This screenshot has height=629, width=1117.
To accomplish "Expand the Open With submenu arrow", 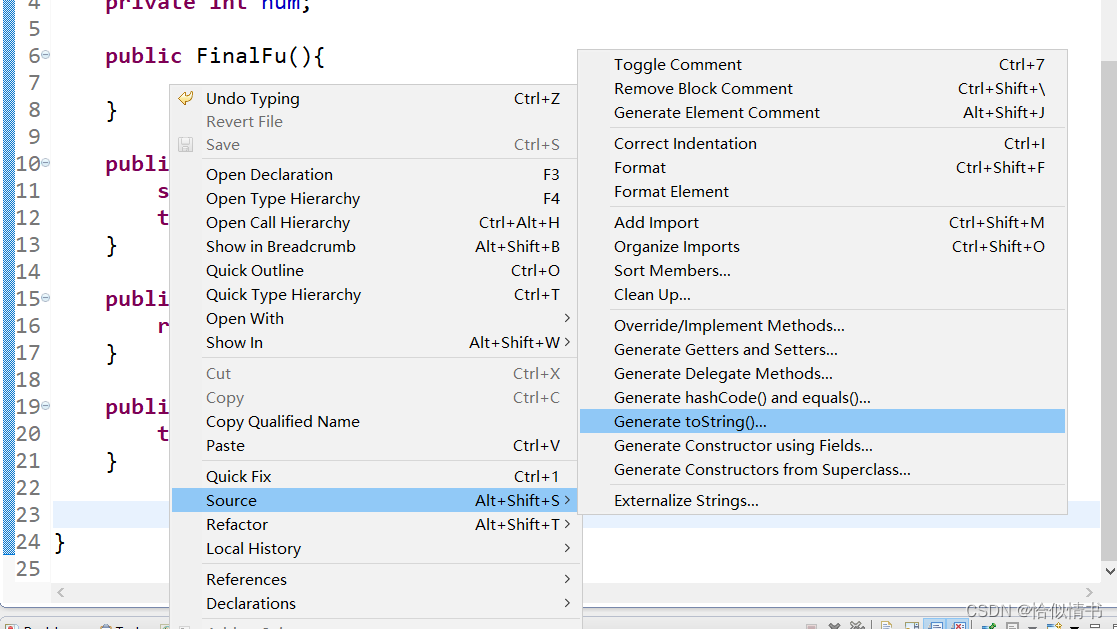I will 567,318.
